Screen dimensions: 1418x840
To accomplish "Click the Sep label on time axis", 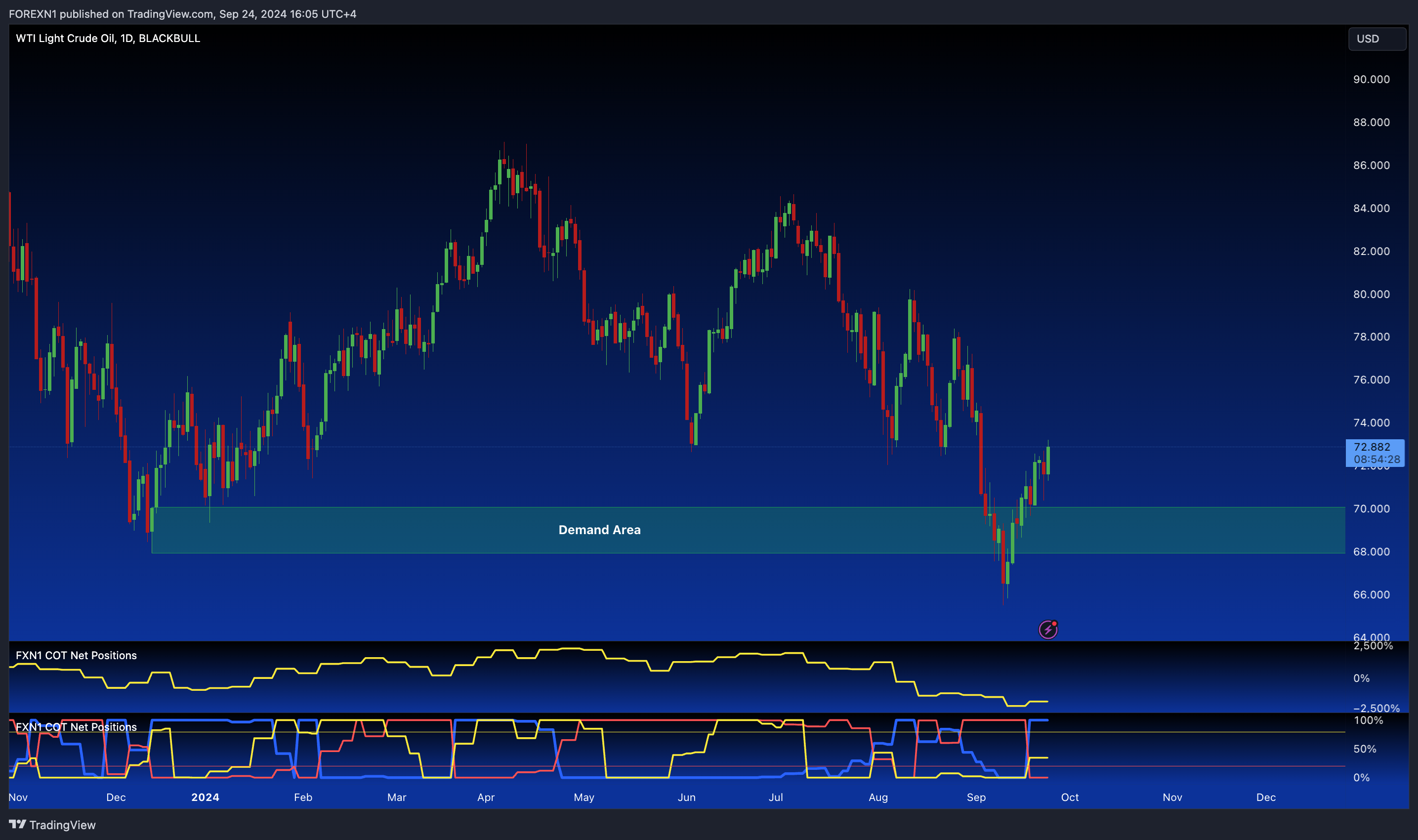I will point(976,797).
